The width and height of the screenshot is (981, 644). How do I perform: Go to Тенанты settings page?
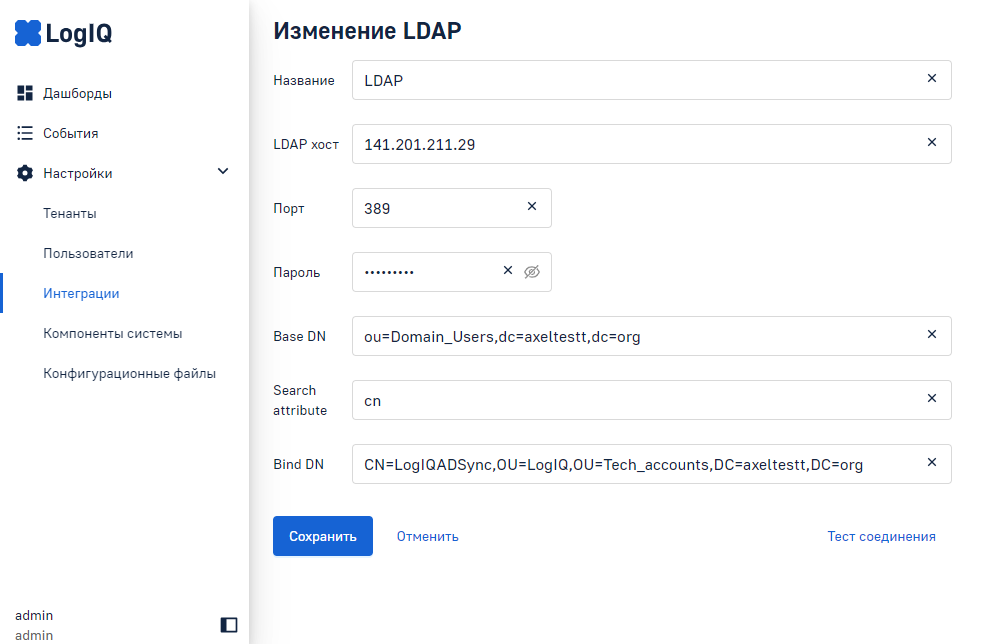(x=70, y=213)
